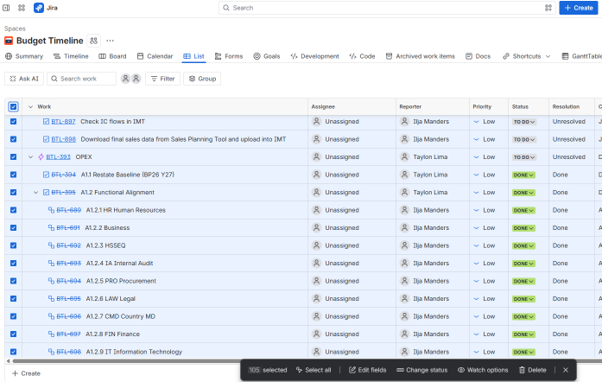Click the Search work field
Screen dimensions: 602x382
[82, 78]
